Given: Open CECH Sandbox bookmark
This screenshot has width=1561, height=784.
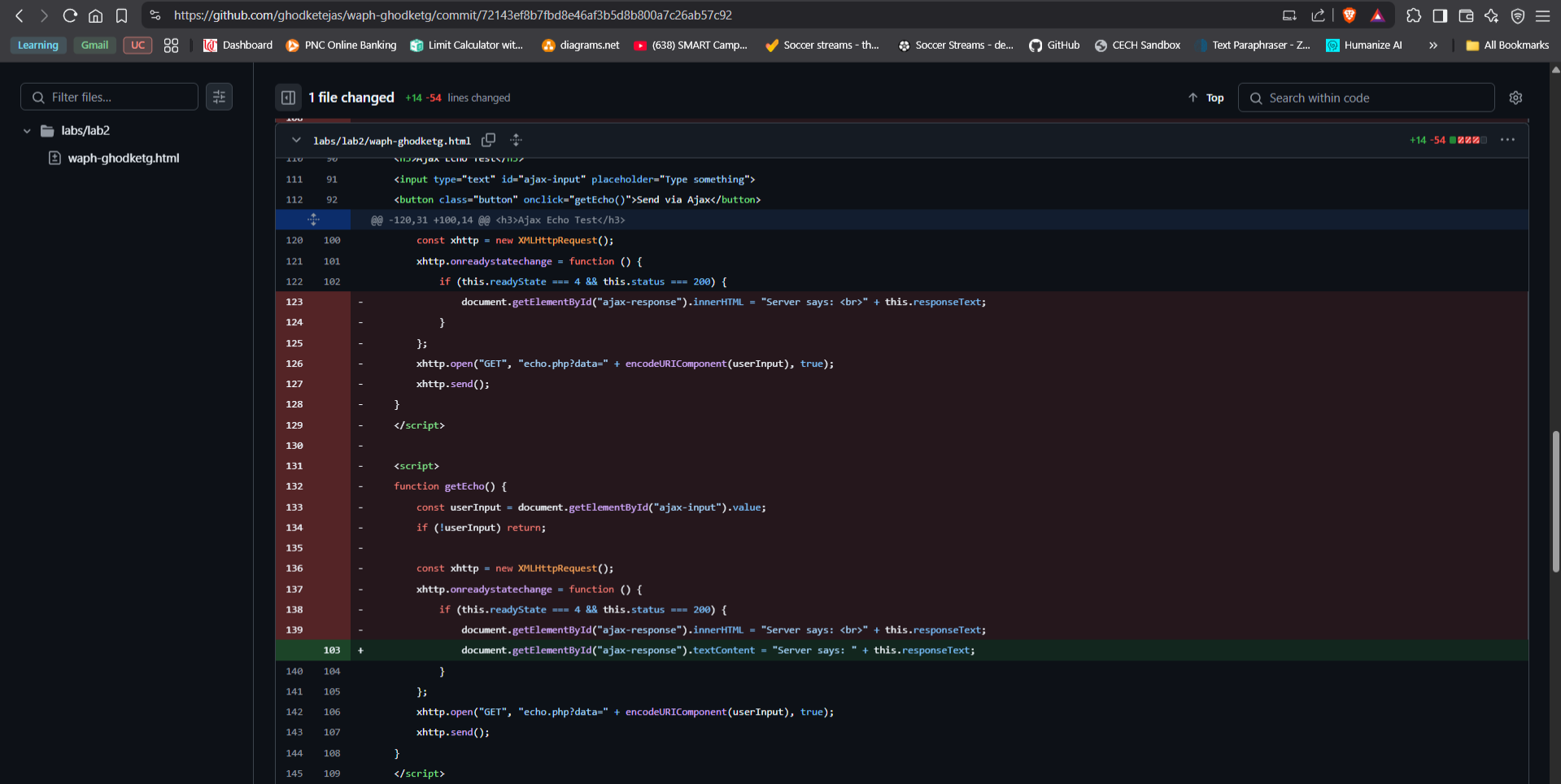Looking at the screenshot, I should click(1137, 46).
